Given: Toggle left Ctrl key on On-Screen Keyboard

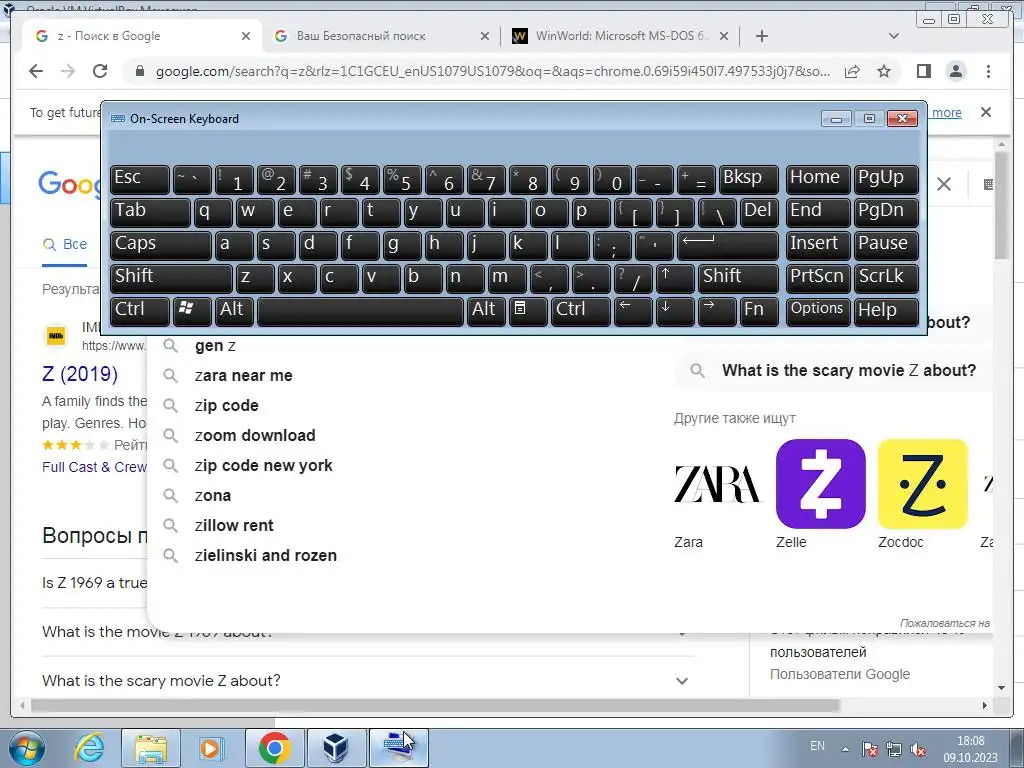Looking at the screenshot, I should point(139,311).
